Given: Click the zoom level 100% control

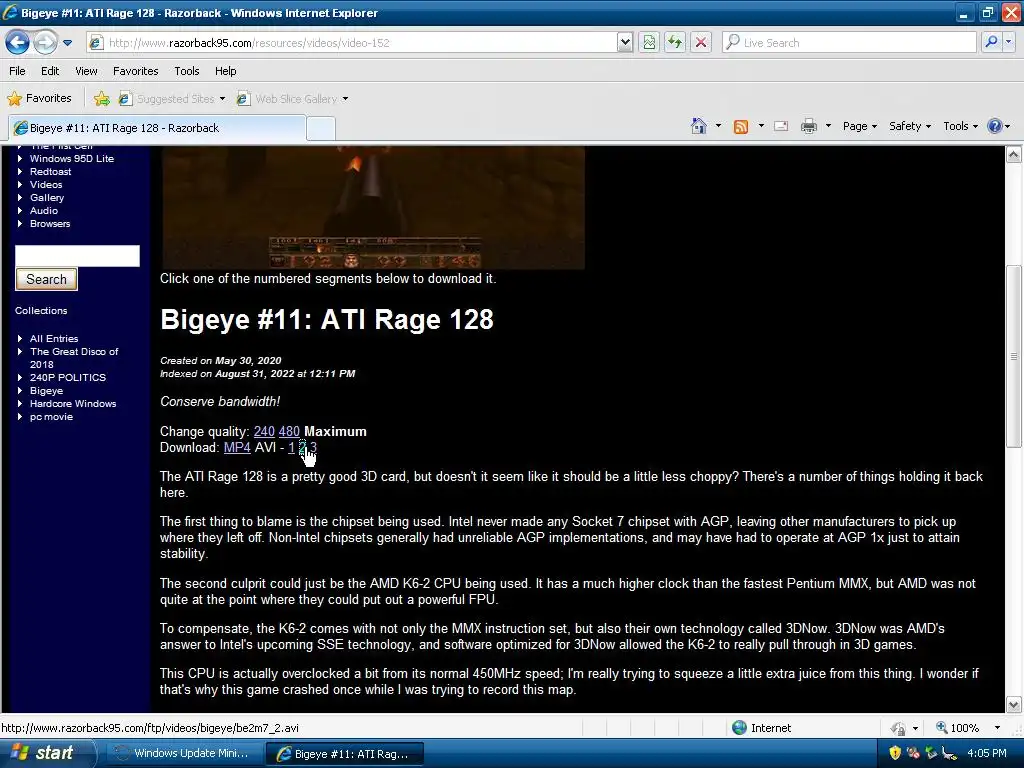Looking at the screenshot, I should 968,728.
